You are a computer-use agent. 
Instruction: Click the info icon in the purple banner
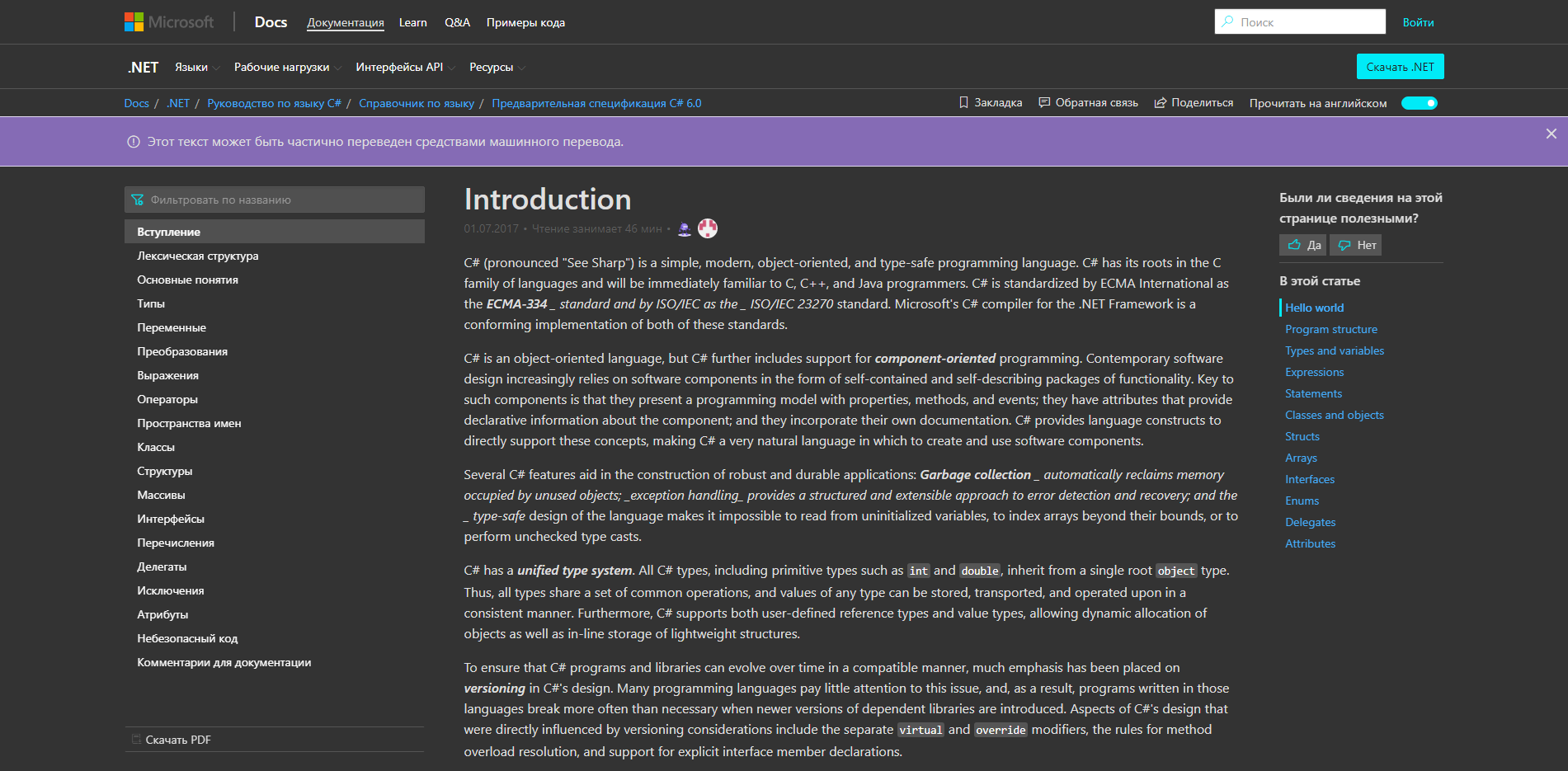(x=134, y=142)
